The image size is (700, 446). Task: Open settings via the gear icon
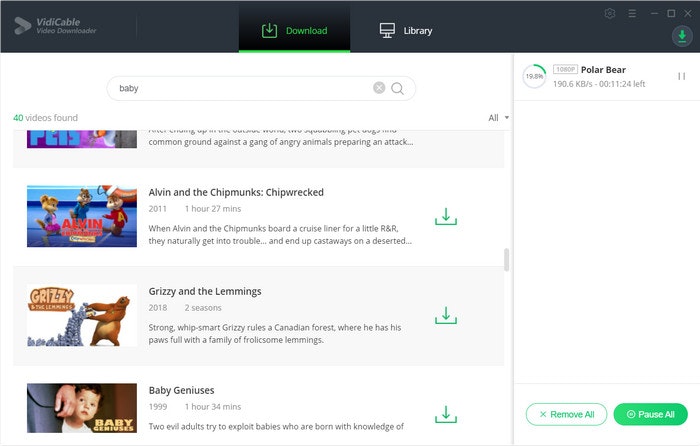(610, 13)
